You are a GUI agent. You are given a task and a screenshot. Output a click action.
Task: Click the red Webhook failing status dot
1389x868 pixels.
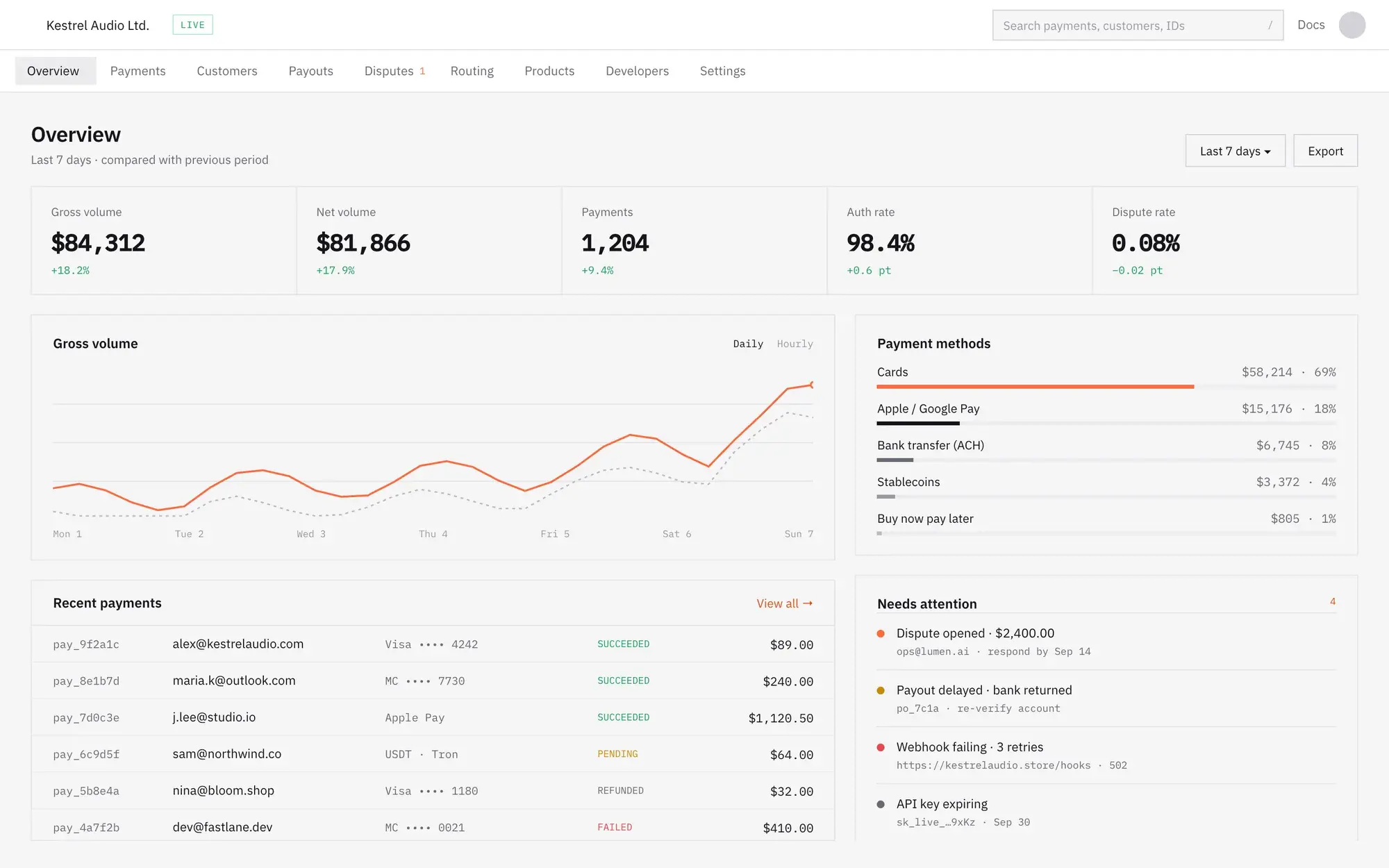coord(881,747)
